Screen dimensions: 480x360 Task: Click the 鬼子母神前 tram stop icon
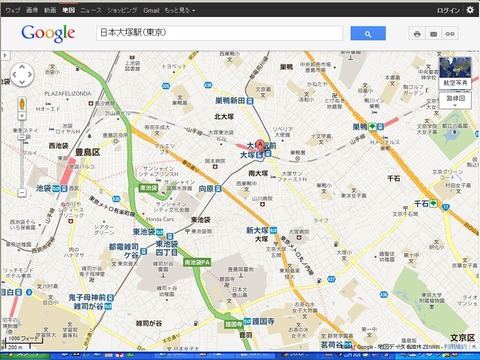click(110, 297)
